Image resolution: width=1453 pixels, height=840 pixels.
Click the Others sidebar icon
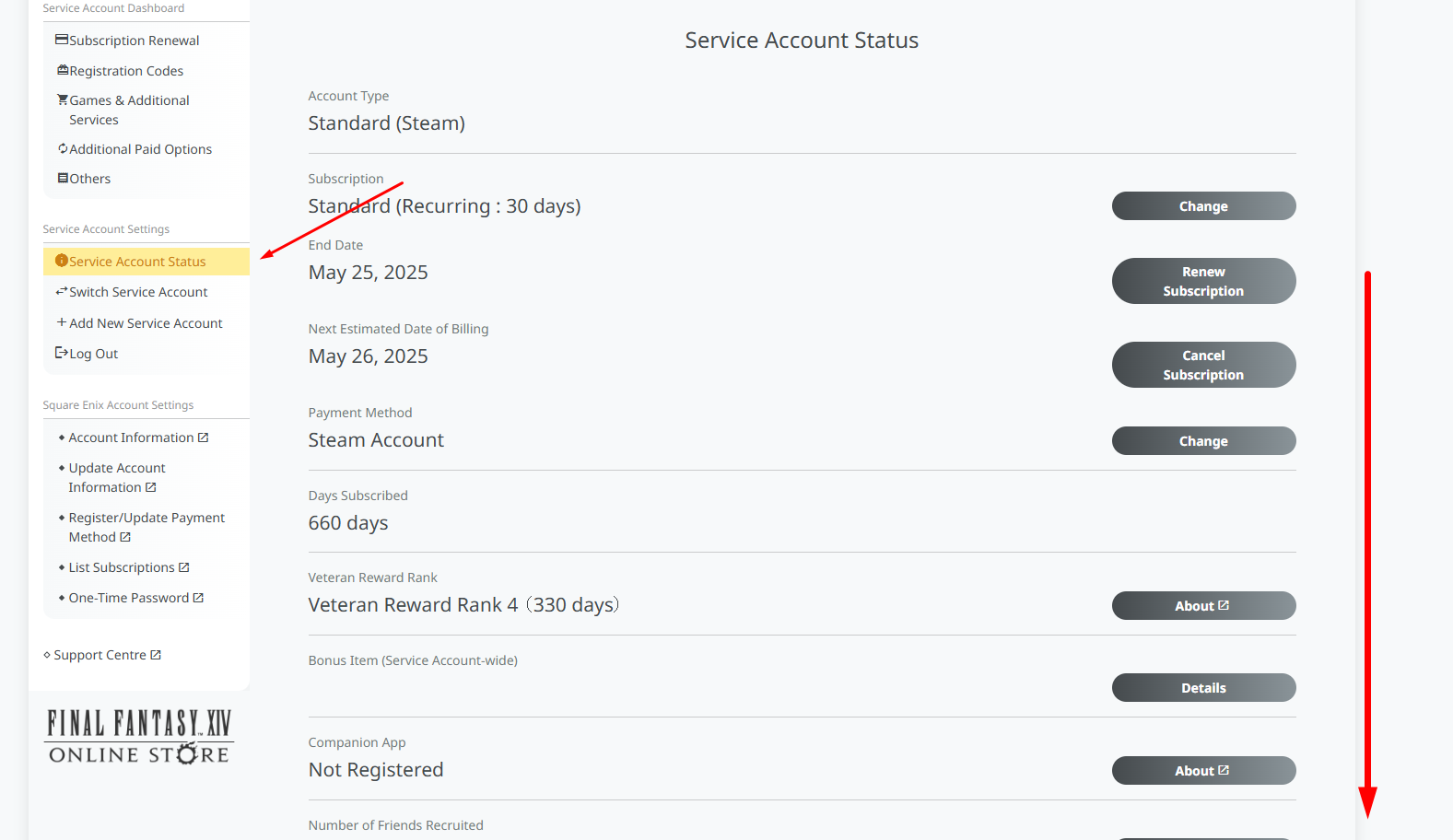63,178
